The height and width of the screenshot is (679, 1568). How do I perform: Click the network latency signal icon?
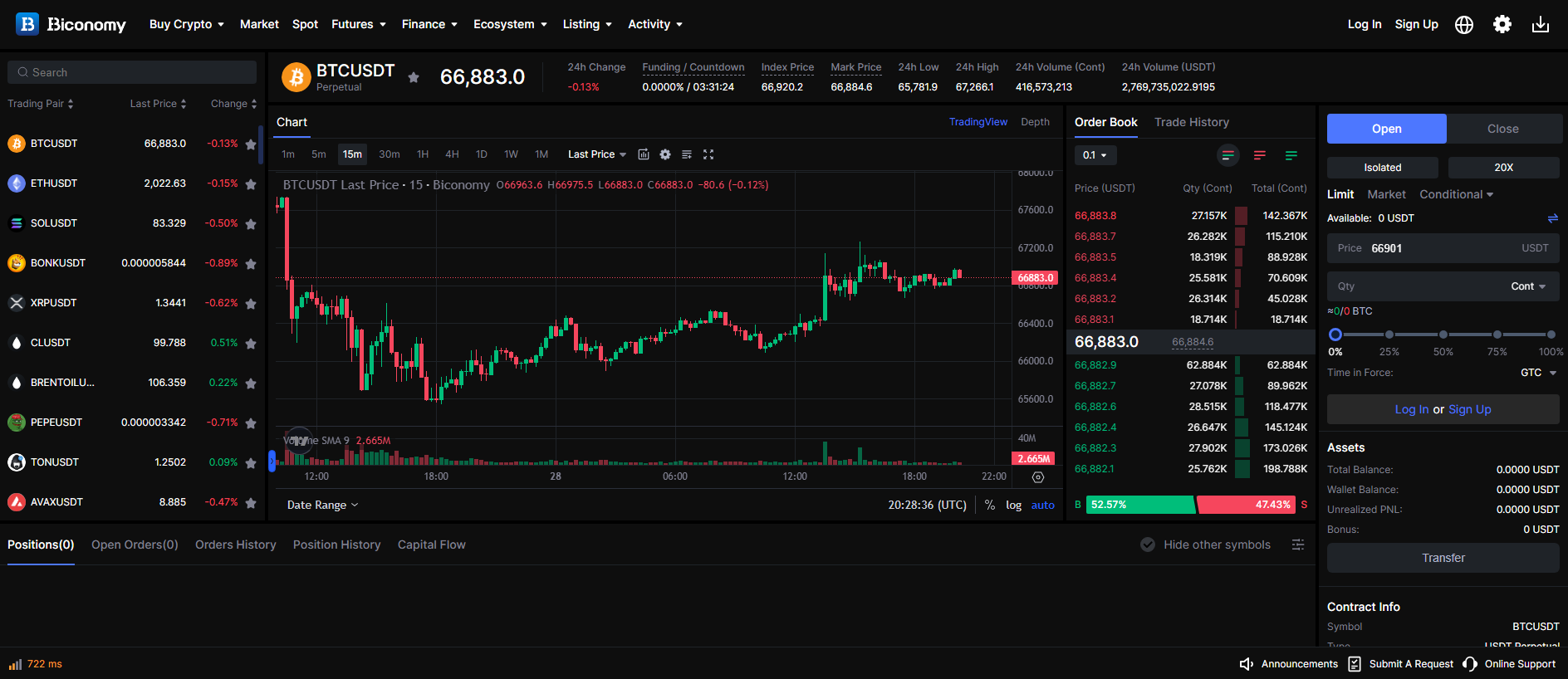pyautogui.click(x=15, y=664)
